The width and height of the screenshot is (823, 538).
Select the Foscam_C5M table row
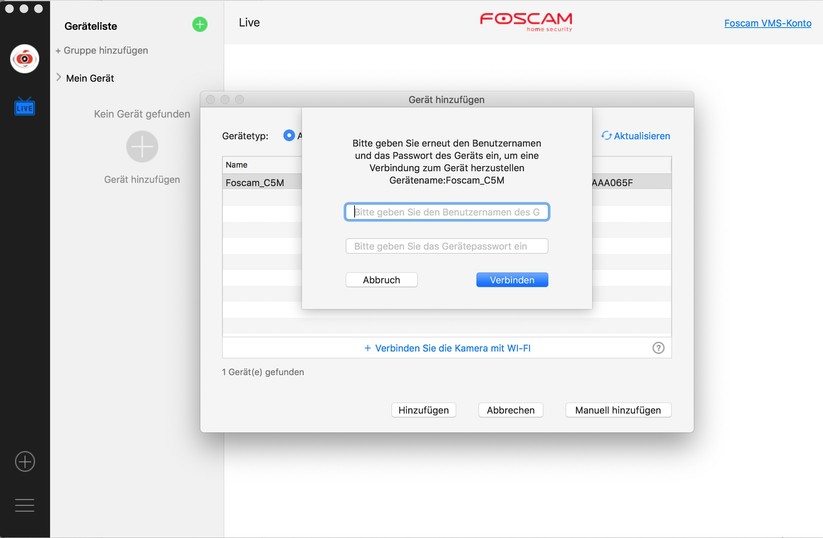pos(447,182)
